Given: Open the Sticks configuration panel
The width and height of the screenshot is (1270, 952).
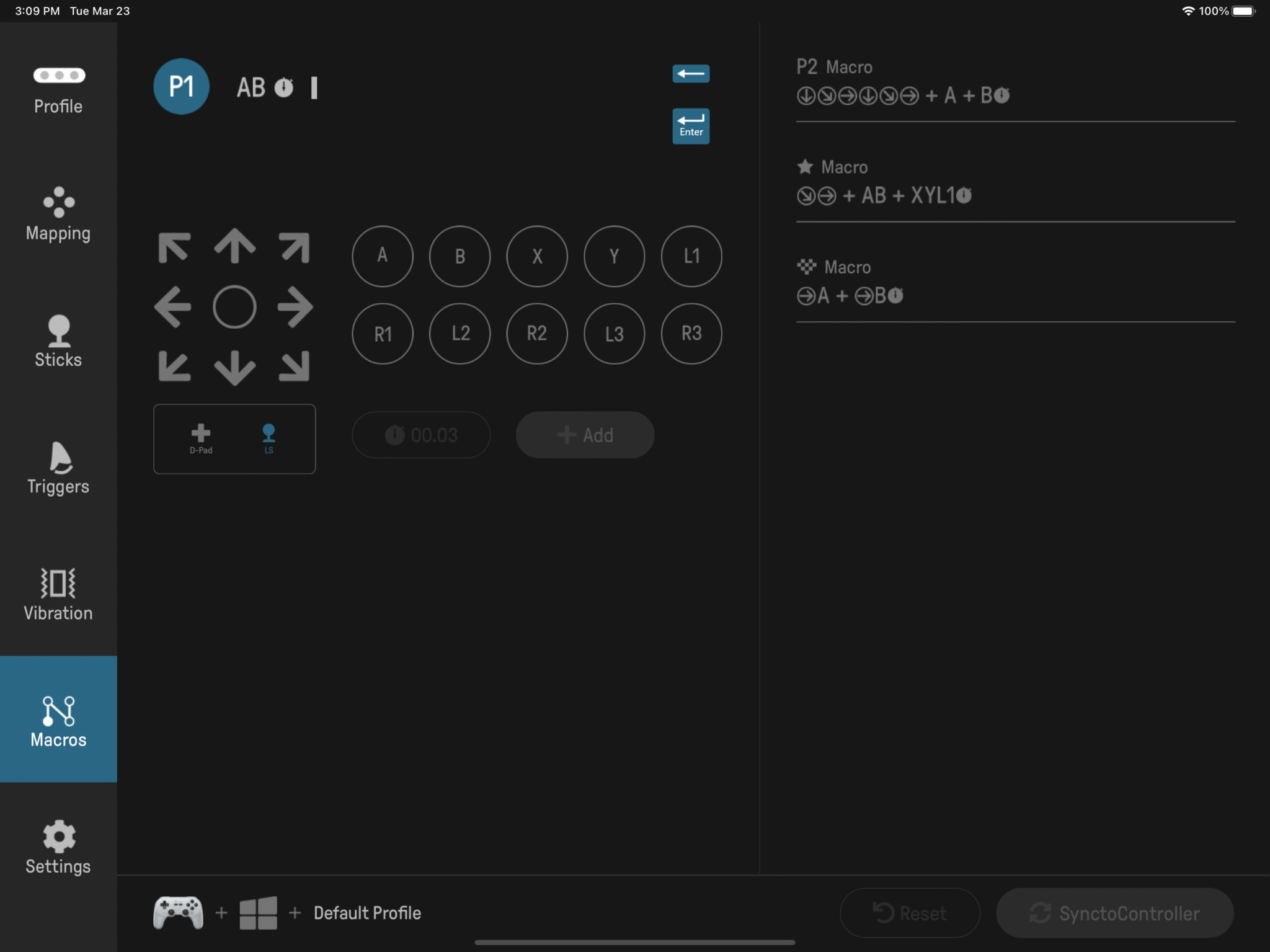Looking at the screenshot, I should [x=58, y=341].
